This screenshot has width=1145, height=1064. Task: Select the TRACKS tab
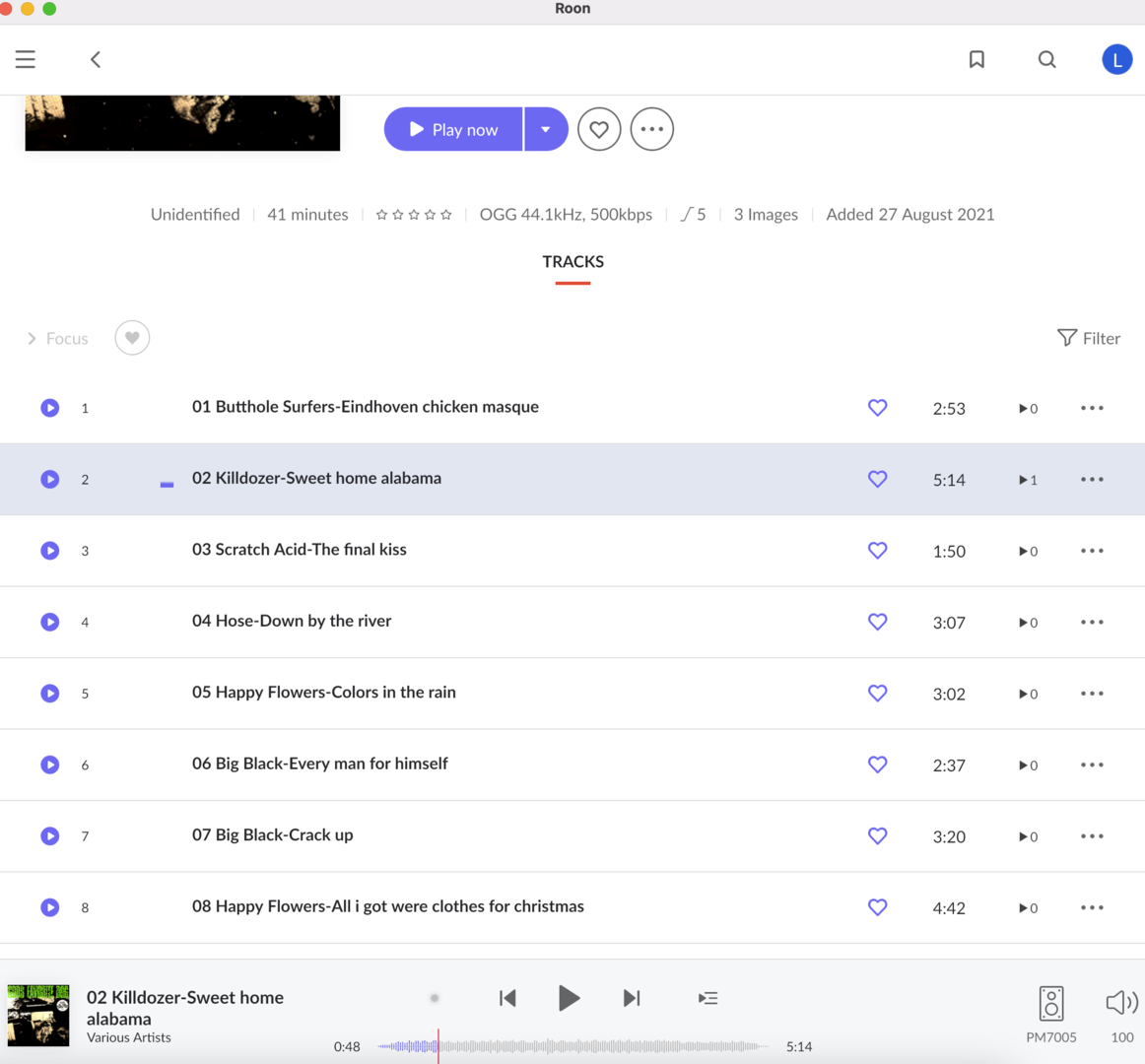pos(573,261)
